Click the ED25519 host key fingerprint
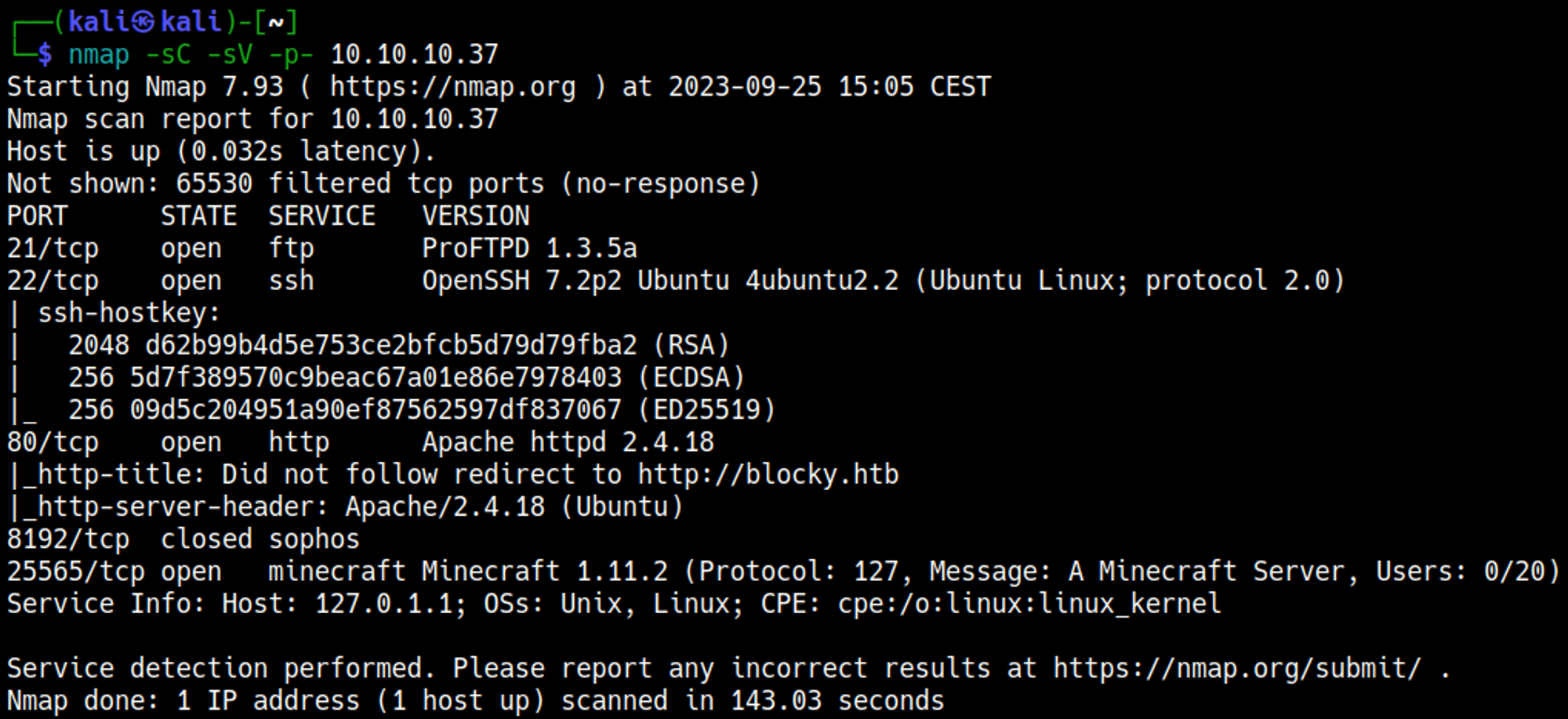The width and height of the screenshot is (1568, 719). pyautogui.click(x=376, y=409)
